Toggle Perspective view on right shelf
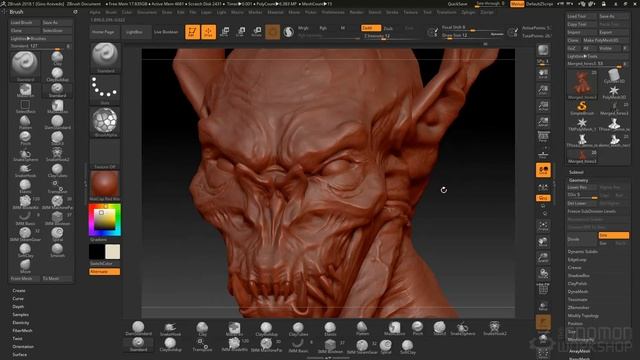 tap(543, 138)
